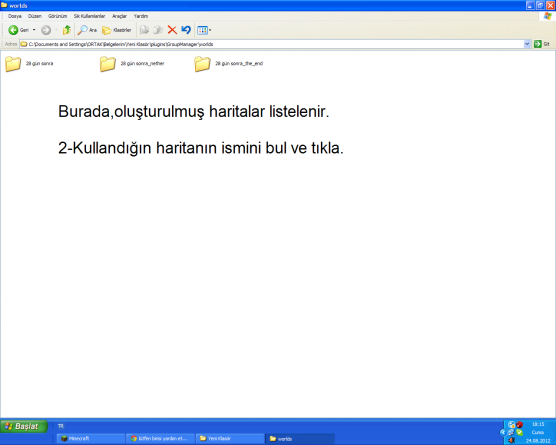The width and height of the screenshot is (556, 445).
Task: Open the Sık Kullanılanlar menu
Action: click(89, 16)
